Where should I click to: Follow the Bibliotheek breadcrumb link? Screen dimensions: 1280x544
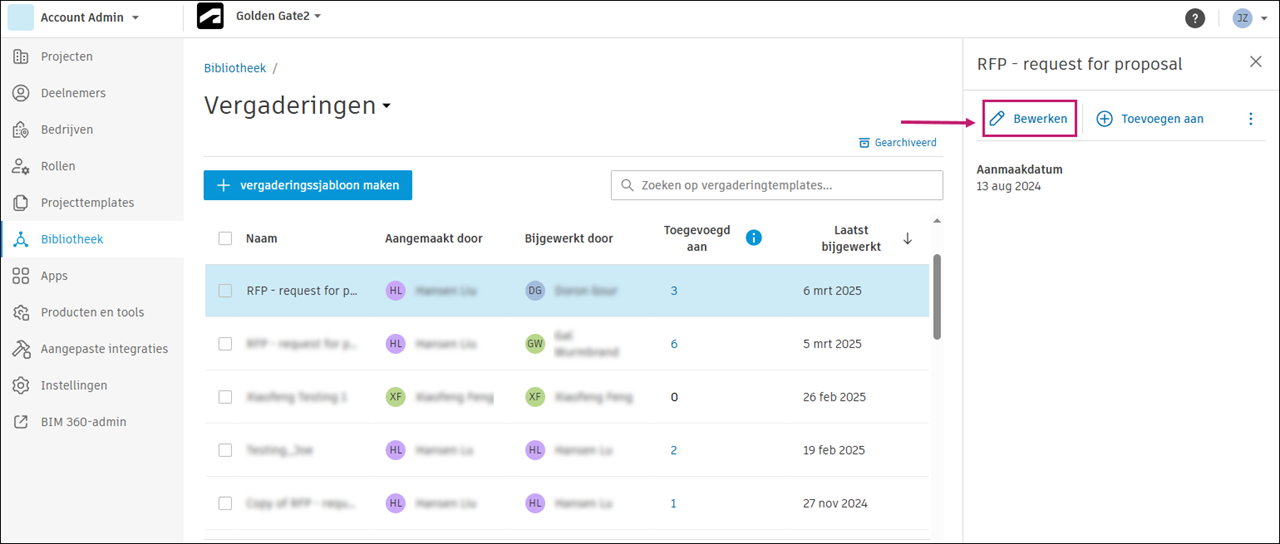coord(235,68)
